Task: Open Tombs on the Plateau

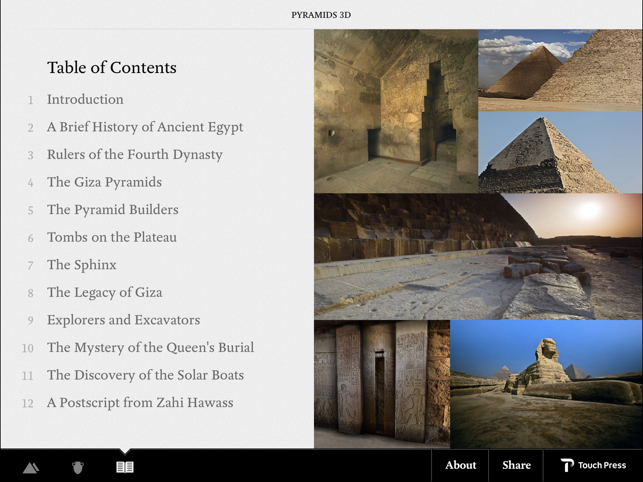Action: click(111, 237)
